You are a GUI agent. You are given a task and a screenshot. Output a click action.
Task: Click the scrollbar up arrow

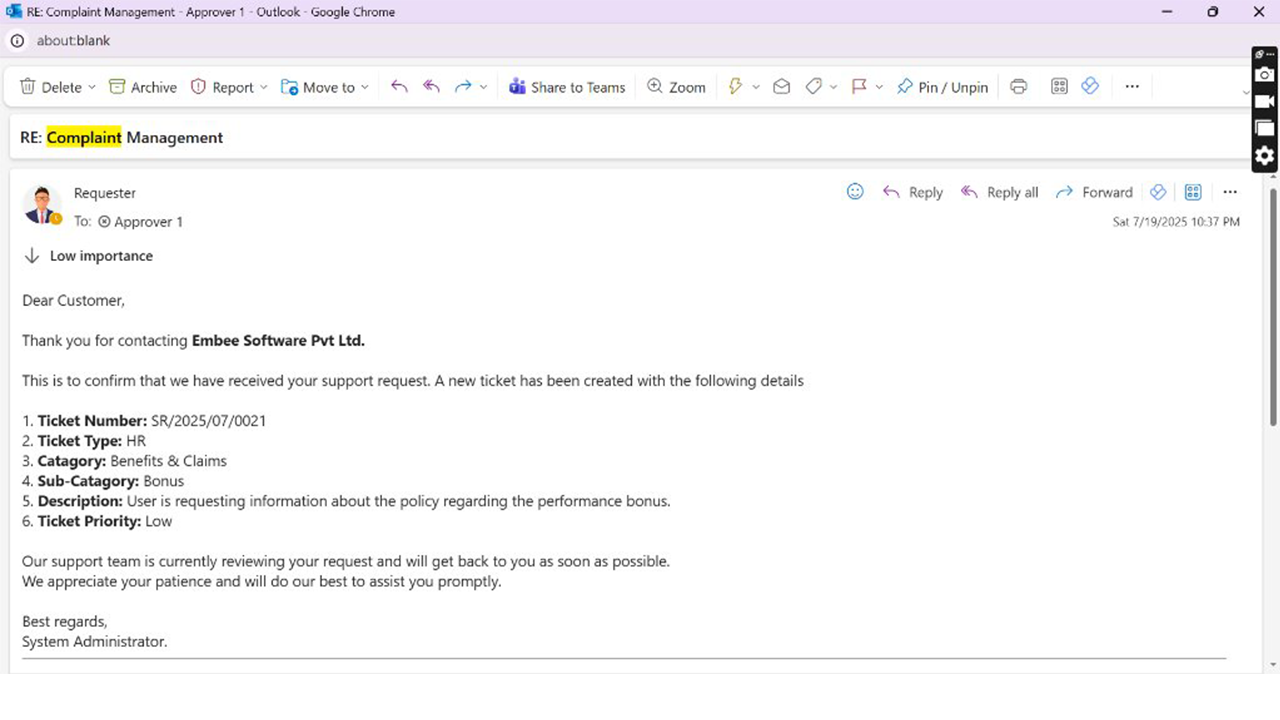[x=1273, y=176]
